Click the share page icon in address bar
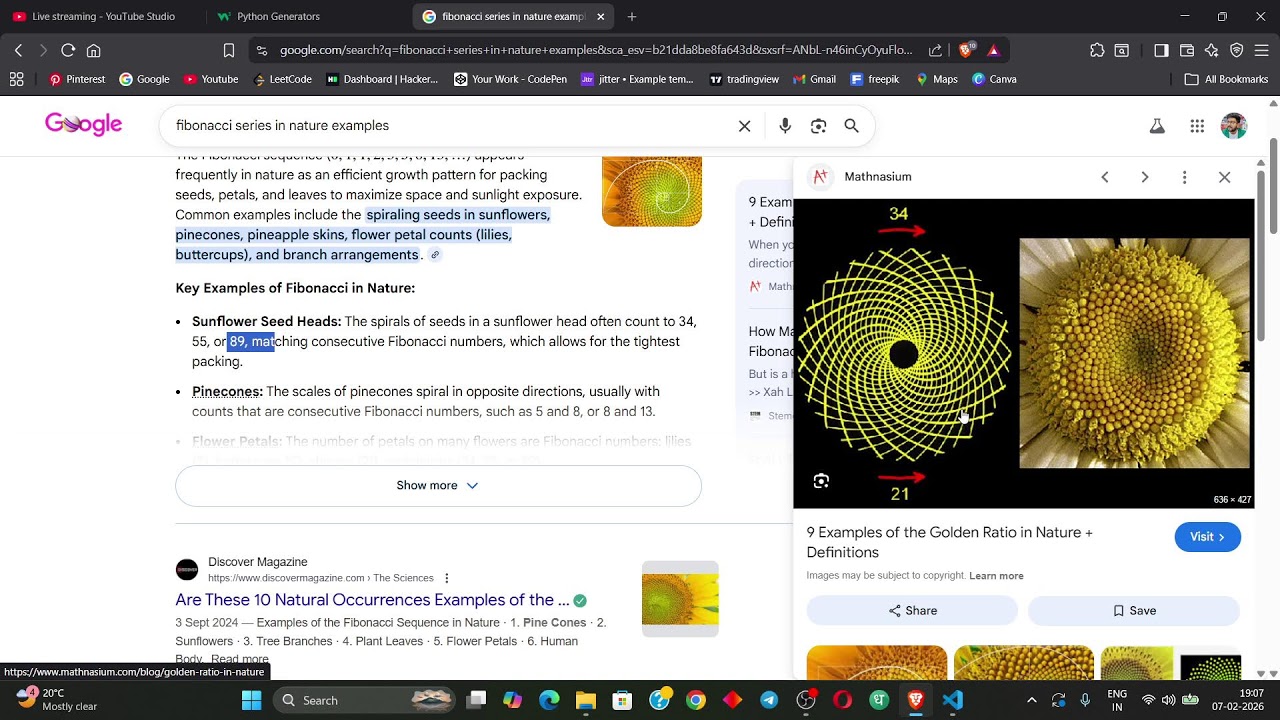Image resolution: width=1280 pixels, height=720 pixels. (935, 50)
